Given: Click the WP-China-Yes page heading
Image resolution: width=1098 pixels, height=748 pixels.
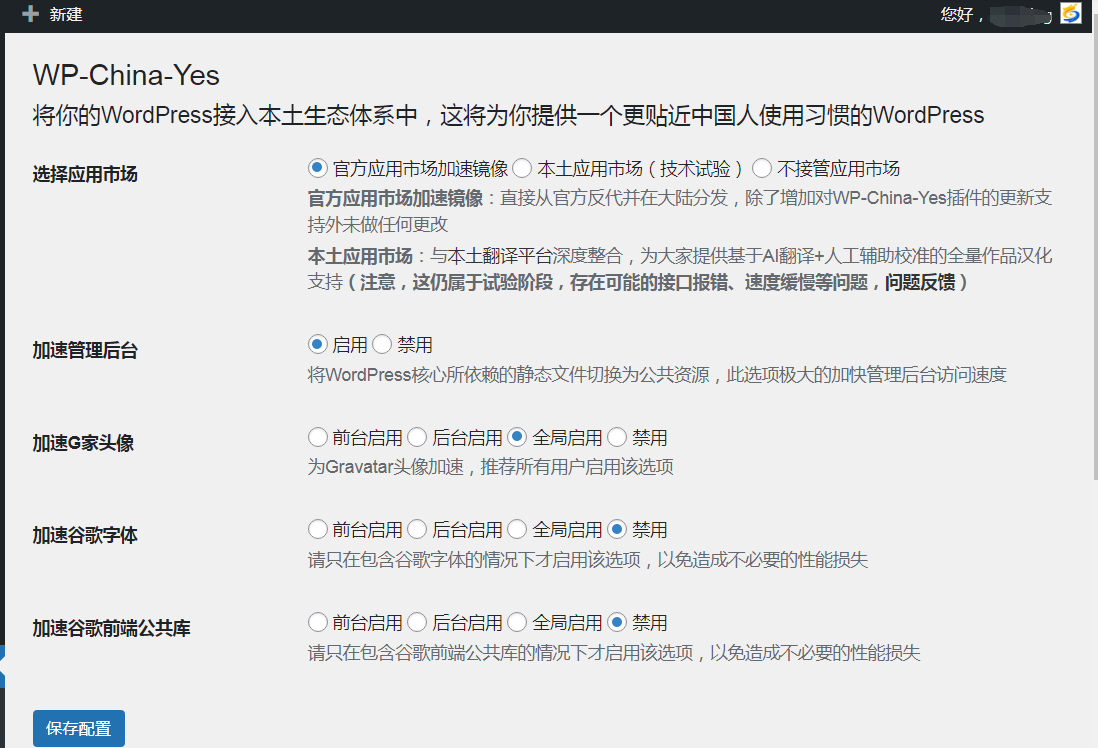Looking at the screenshot, I should [126, 75].
